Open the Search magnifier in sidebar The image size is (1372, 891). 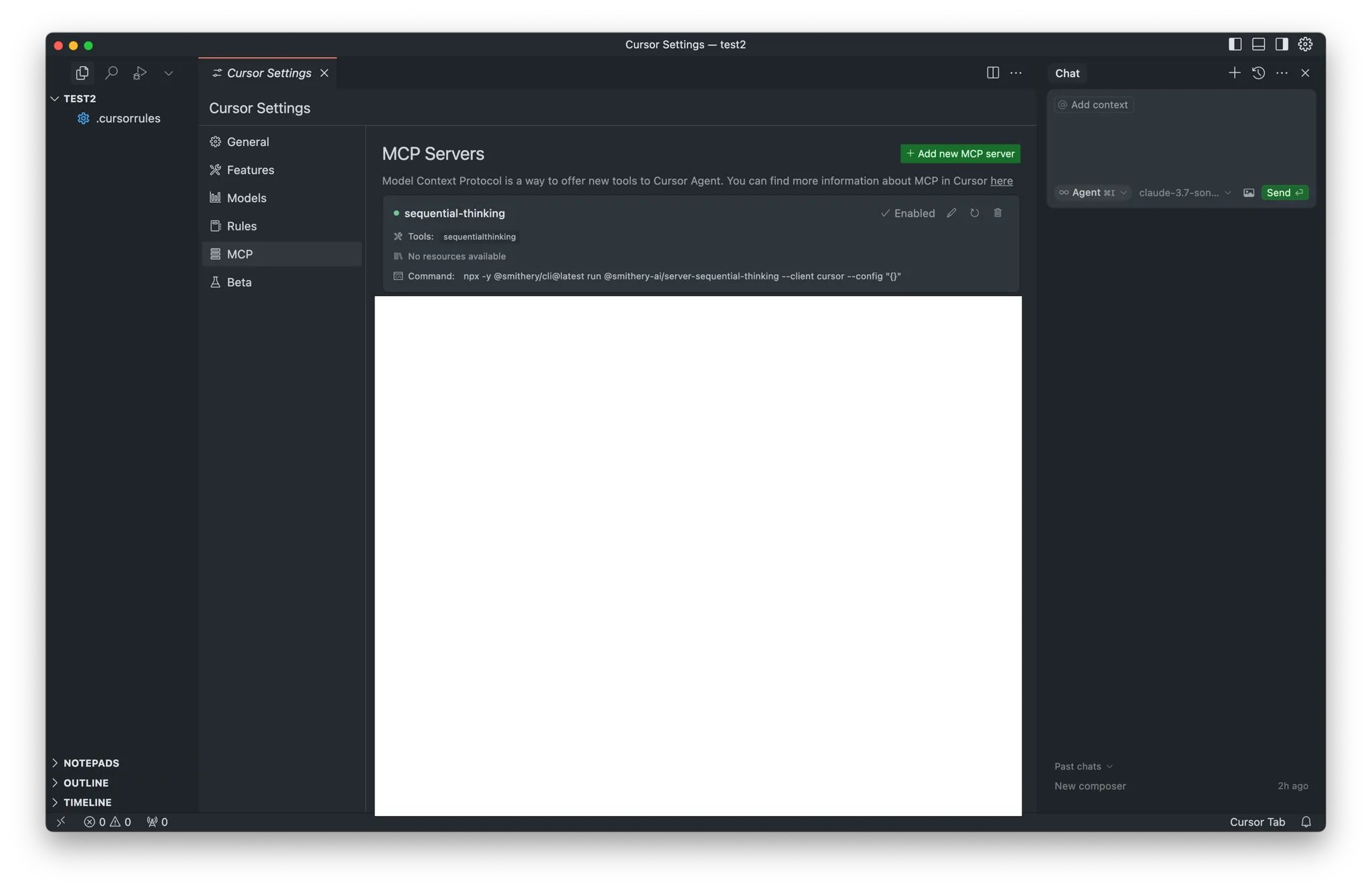click(111, 73)
